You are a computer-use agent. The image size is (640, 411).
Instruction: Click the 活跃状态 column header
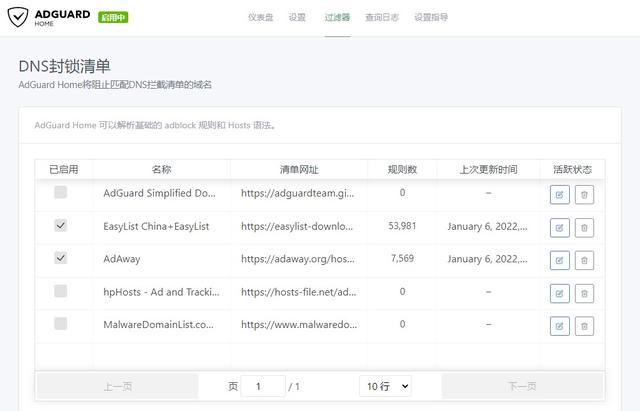572,169
